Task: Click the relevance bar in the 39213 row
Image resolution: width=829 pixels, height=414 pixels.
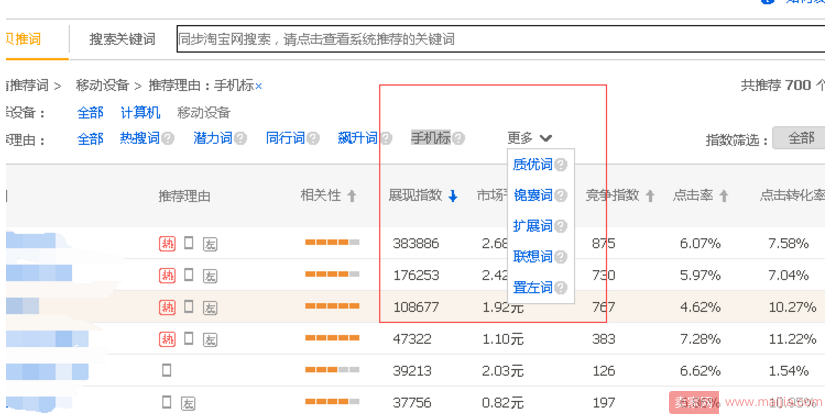Action: pyautogui.click(x=332, y=370)
